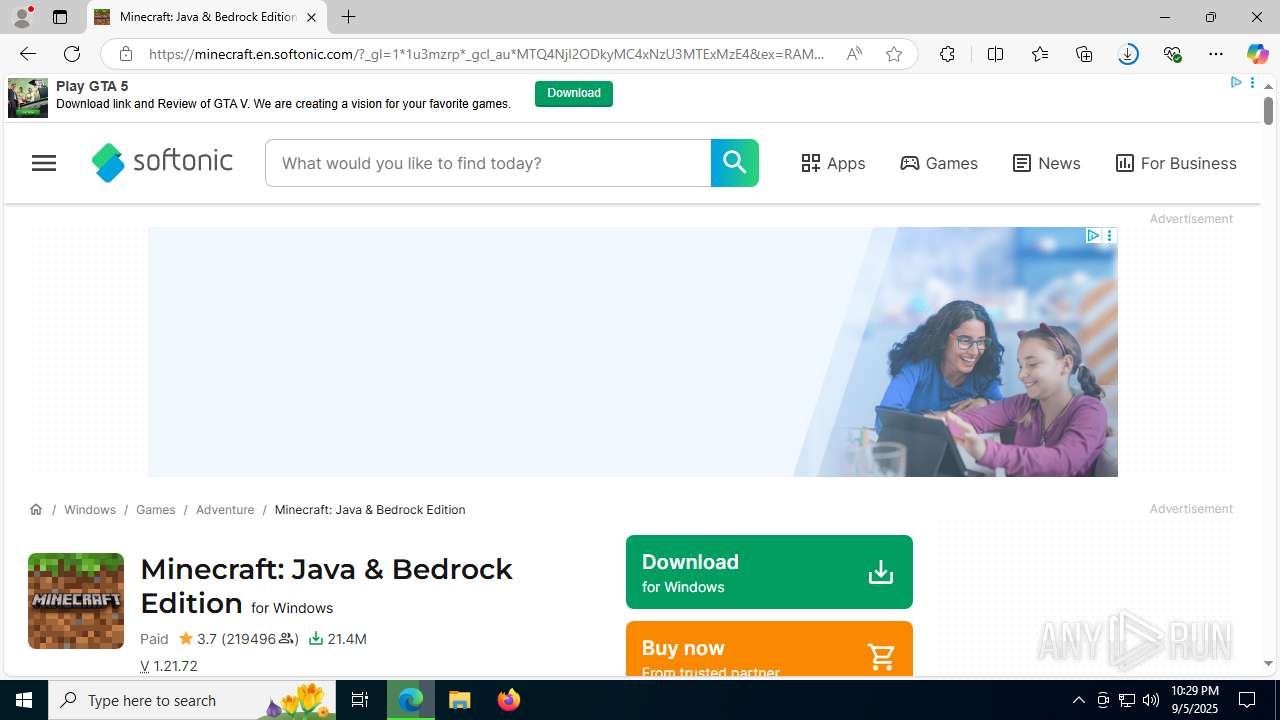Open the Copilot sidebar icon
The image size is (1280, 720).
point(1257,54)
